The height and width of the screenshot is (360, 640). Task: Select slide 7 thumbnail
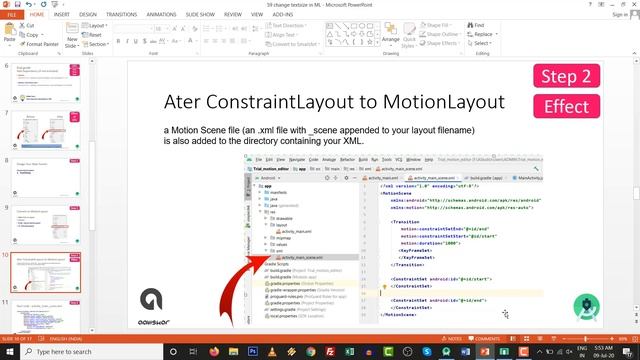[46, 131]
